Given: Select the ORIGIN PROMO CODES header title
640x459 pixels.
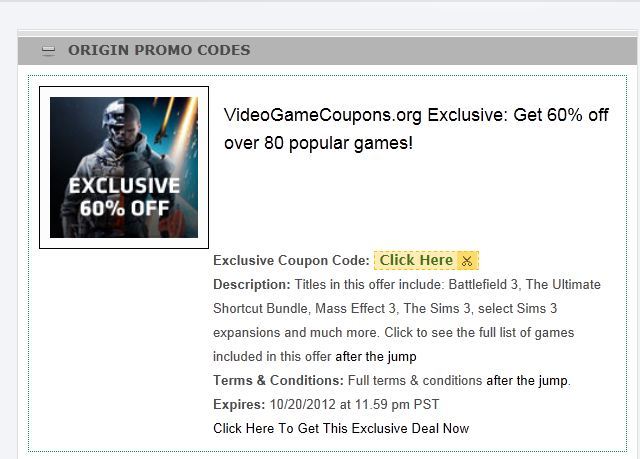Looking at the screenshot, I should click(159, 50).
